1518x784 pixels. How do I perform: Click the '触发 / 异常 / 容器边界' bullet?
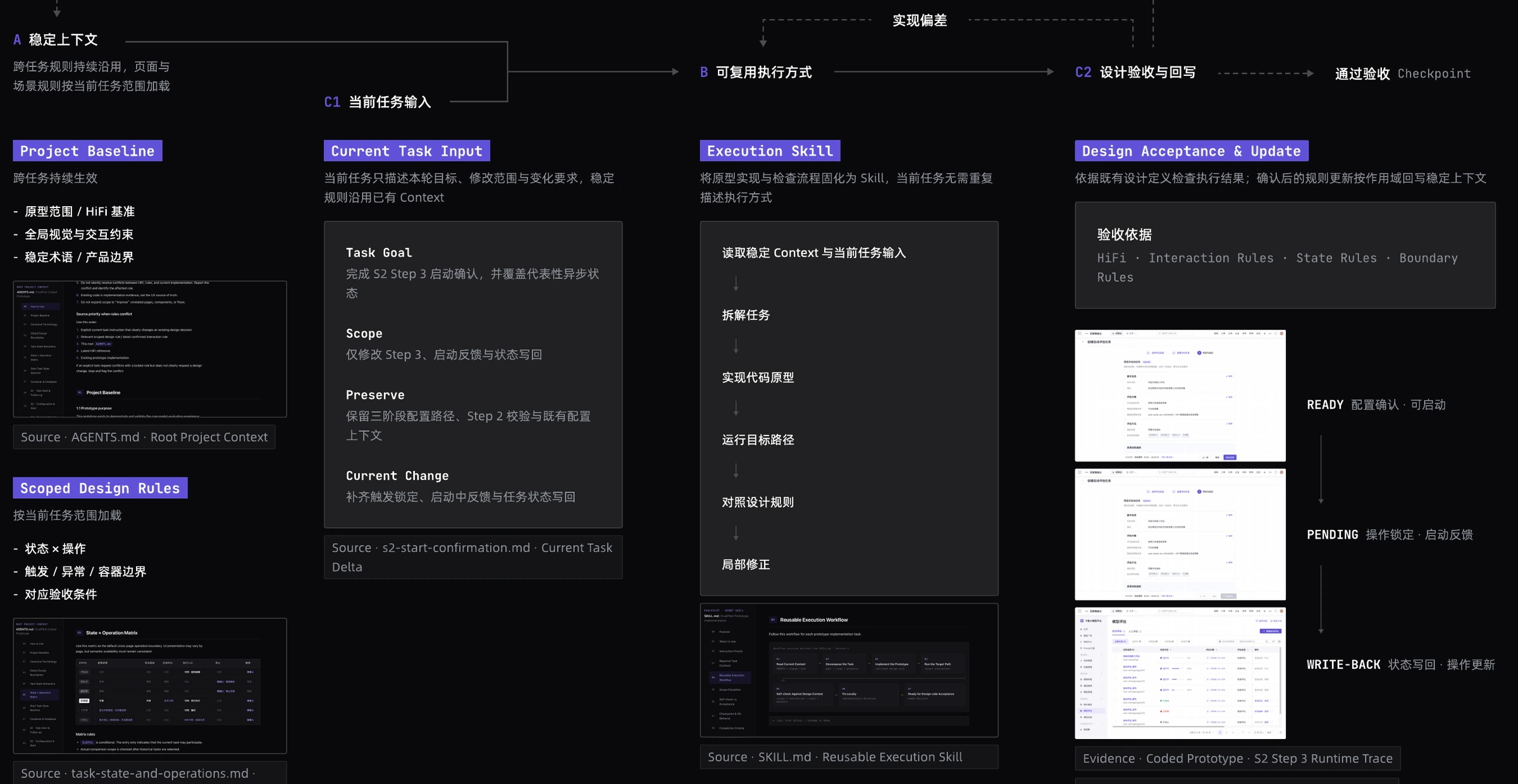[x=80, y=571]
